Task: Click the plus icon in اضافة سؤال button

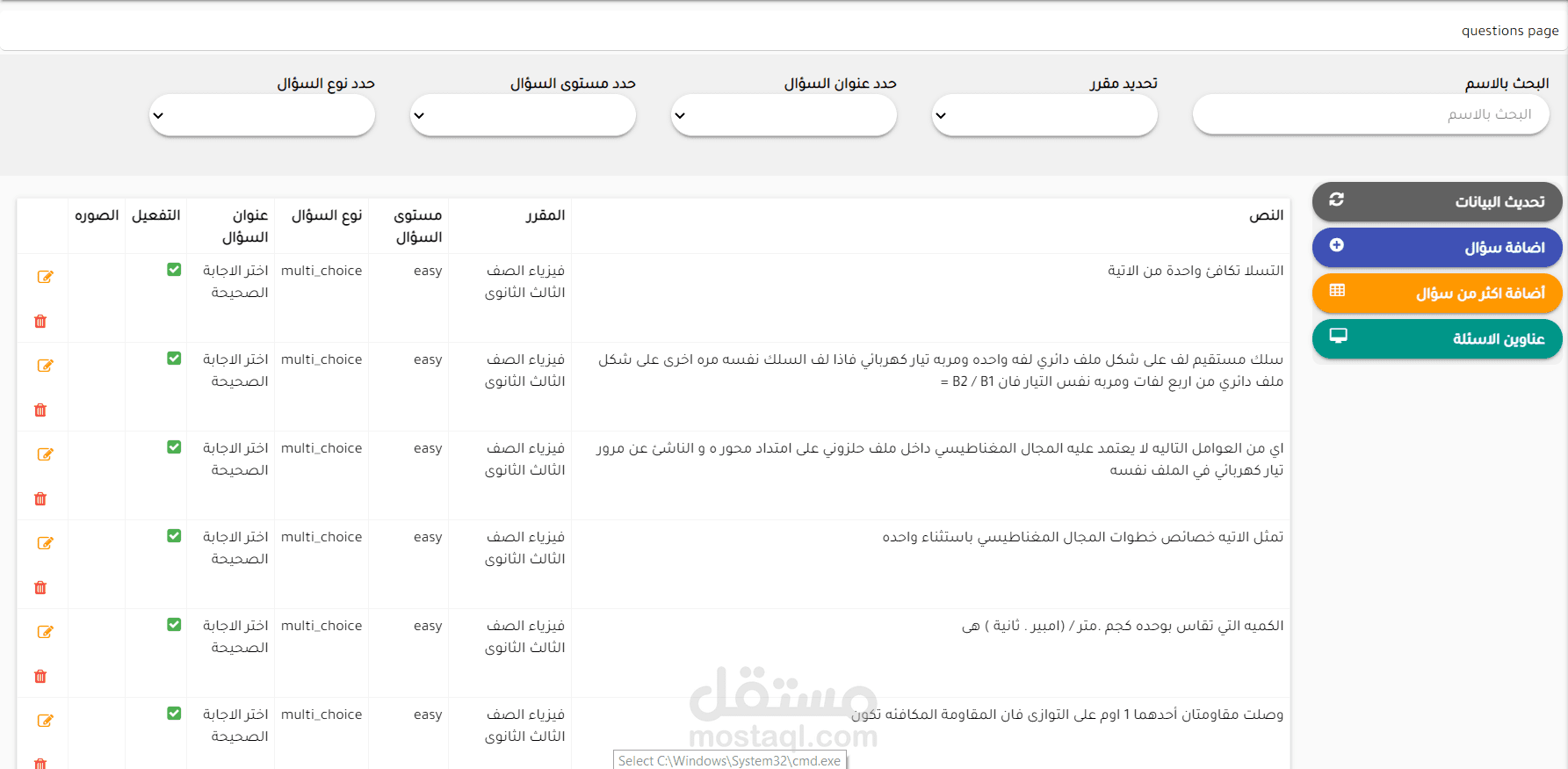Action: [1336, 245]
